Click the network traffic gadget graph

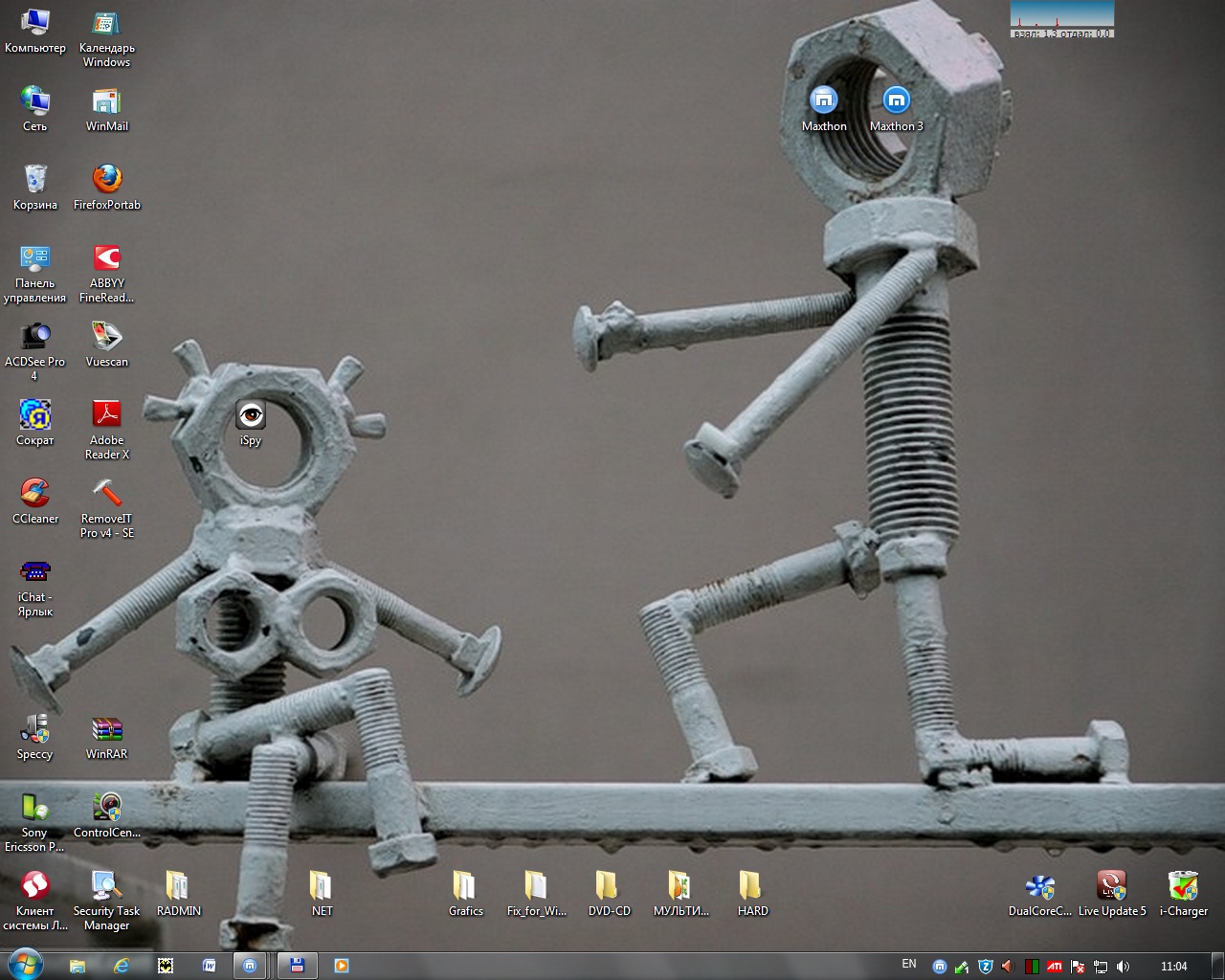click(1062, 15)
